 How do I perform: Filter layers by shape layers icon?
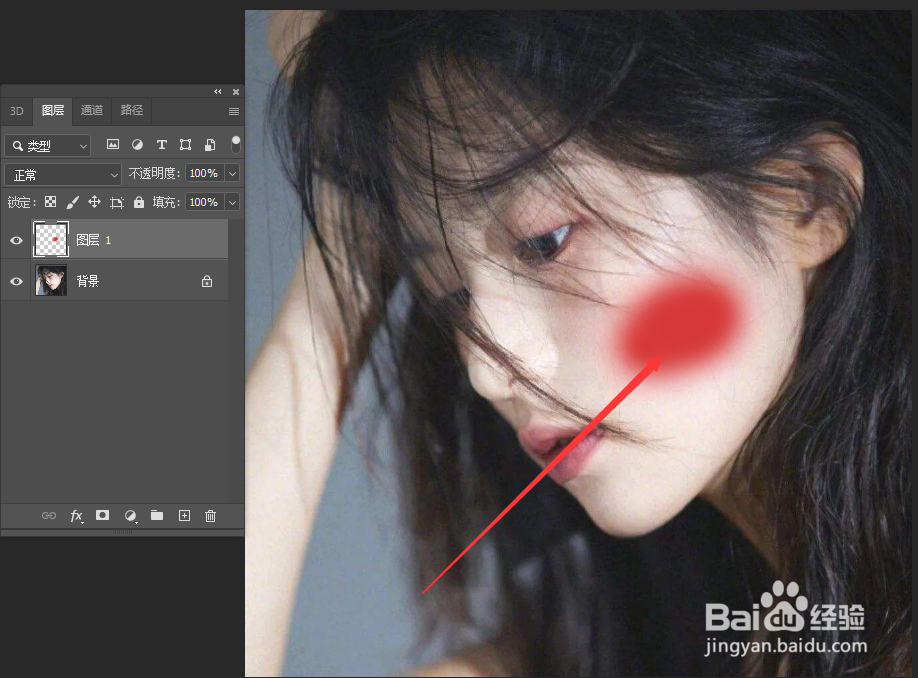[x=186, y=144]
